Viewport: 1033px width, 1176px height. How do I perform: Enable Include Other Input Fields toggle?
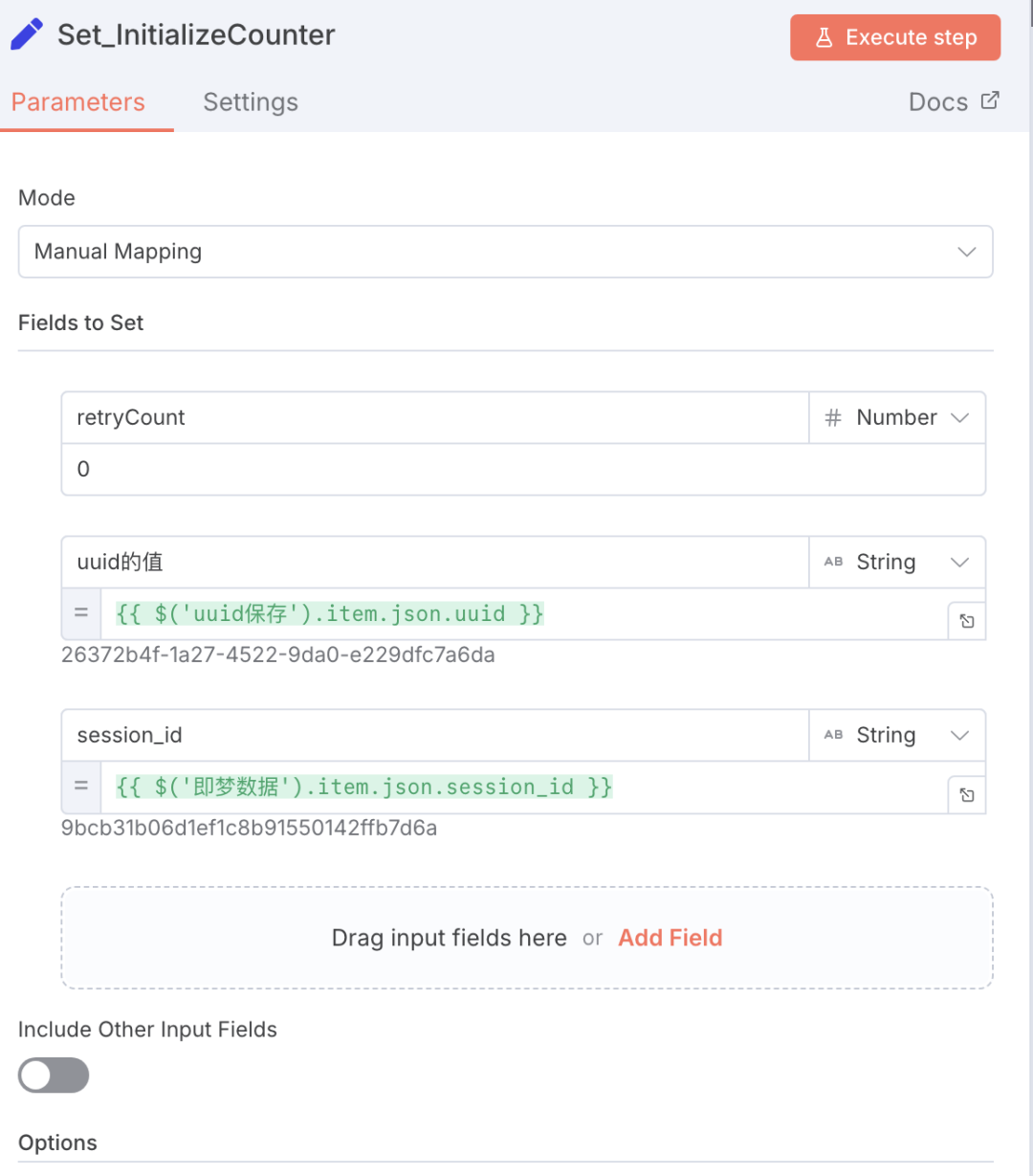[54, 1076]
